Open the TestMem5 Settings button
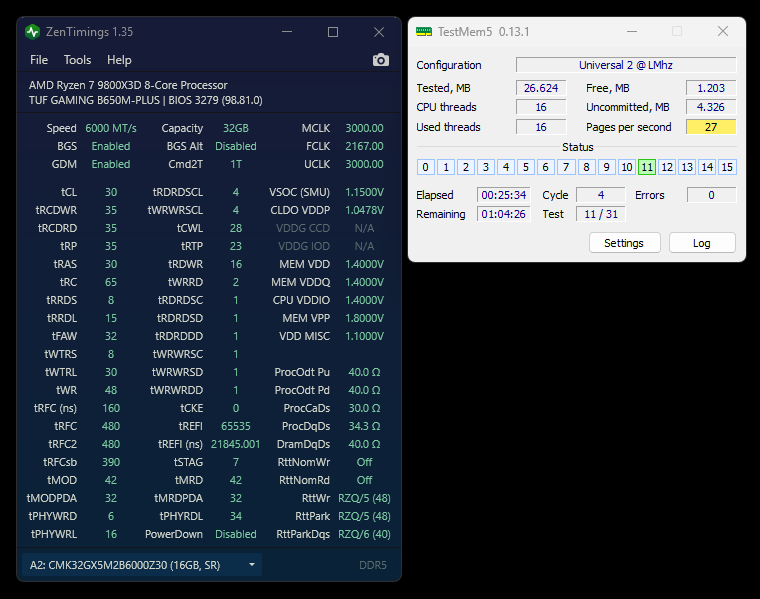This screenshot has height=599, width=760. pyautogui.click(x=624, y=243)
